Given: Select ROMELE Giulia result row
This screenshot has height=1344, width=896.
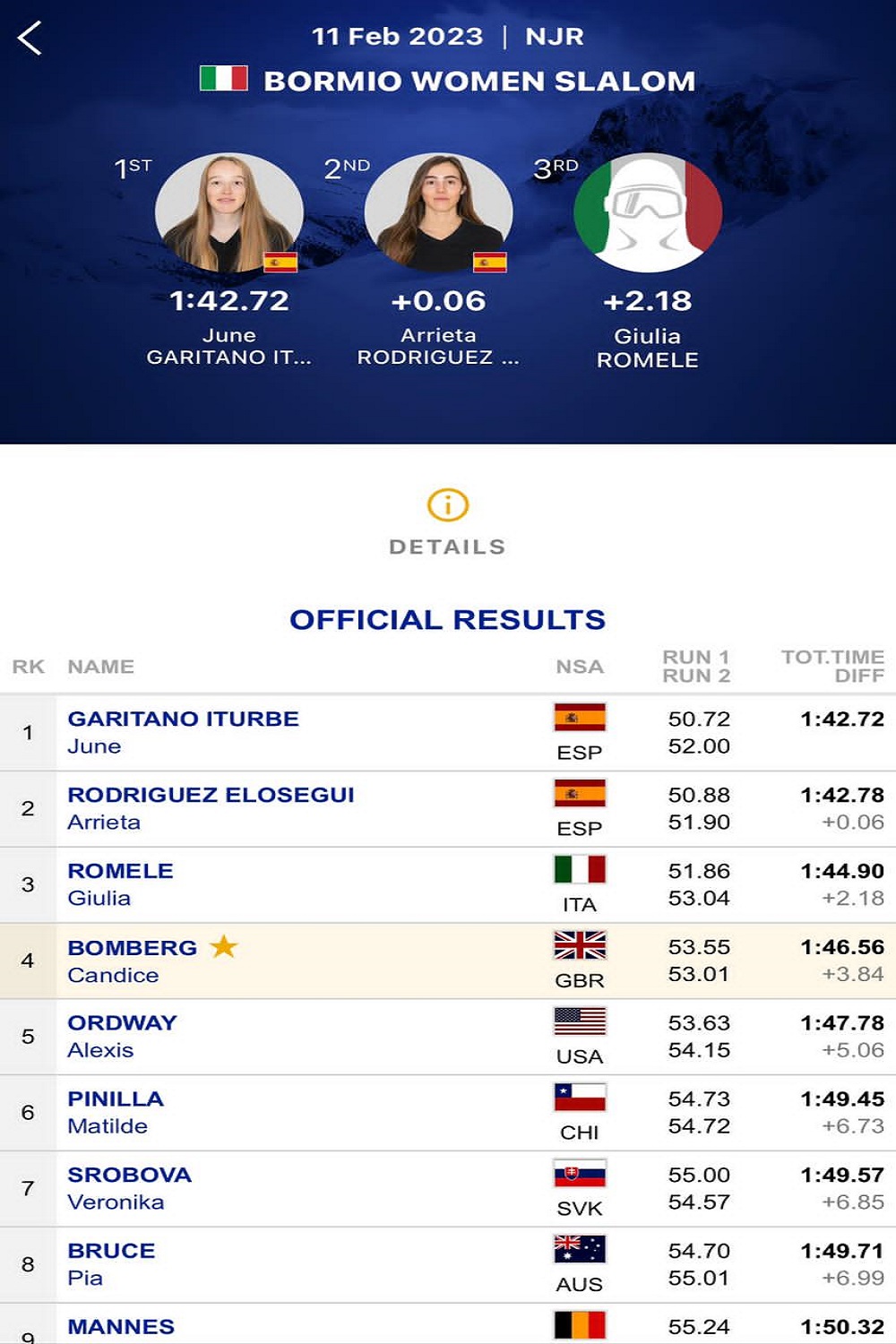Looking at the screenshot, I should click(x=448, y=885).
